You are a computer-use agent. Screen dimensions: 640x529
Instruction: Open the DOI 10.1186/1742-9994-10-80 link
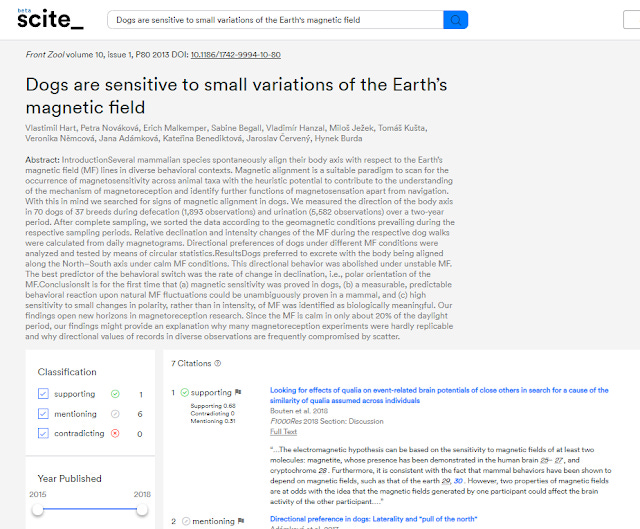pyautogui.click(x=236, y=55)
